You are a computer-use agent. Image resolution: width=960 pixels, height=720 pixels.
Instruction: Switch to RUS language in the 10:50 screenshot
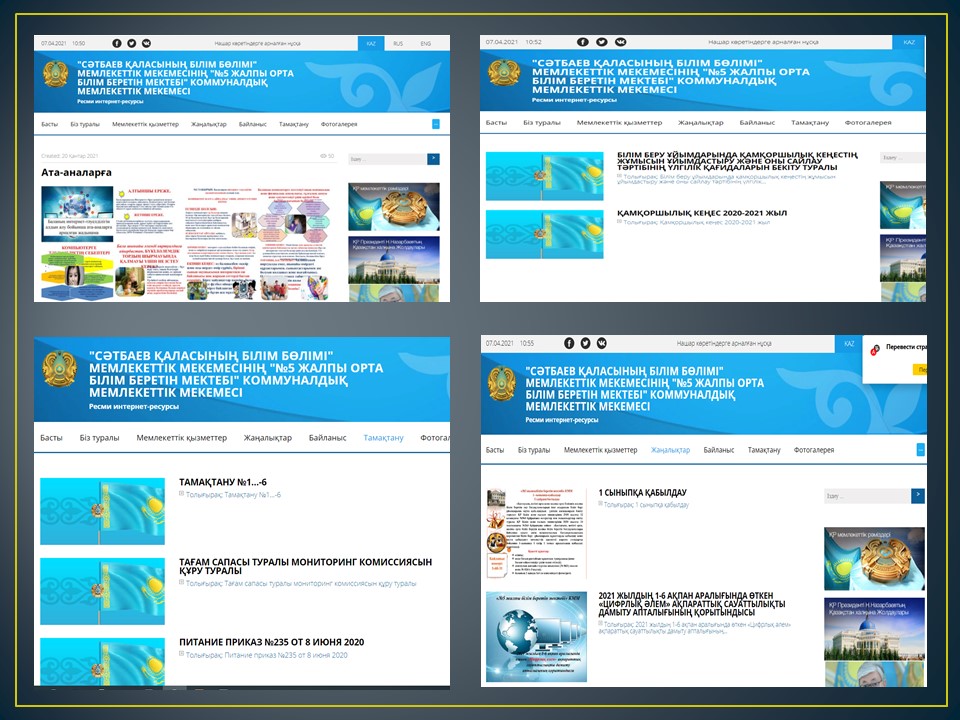click(x=398, y=43)
